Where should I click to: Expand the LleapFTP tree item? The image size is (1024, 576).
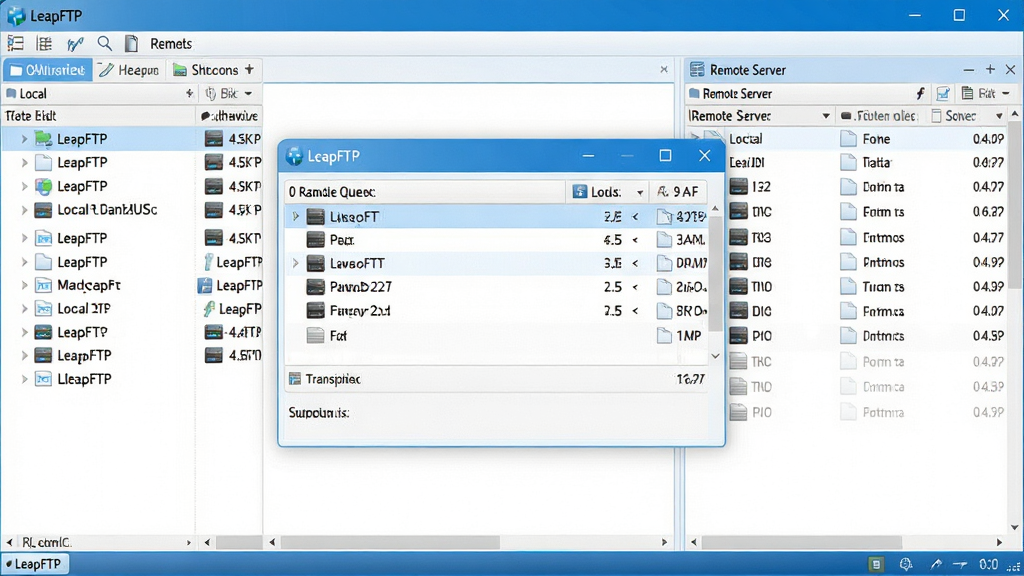[24, 379]
